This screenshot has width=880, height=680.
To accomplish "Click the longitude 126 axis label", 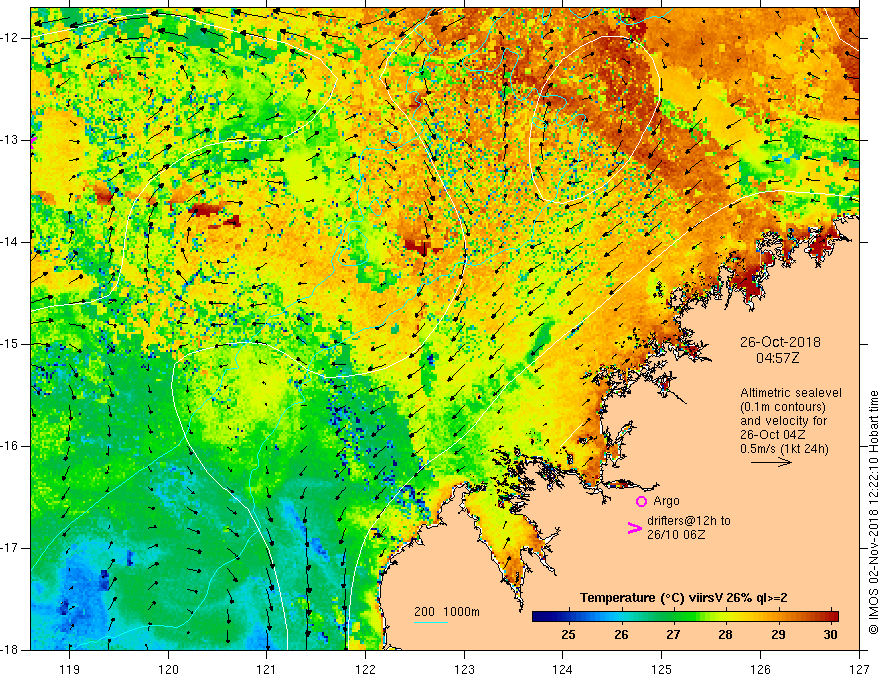I will click(760, 669).
